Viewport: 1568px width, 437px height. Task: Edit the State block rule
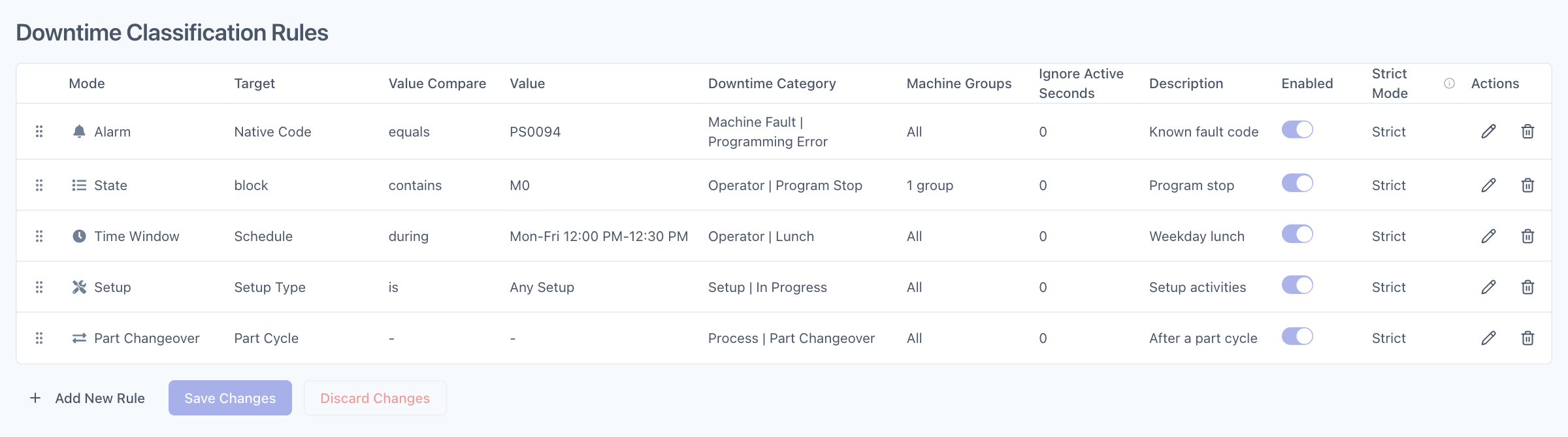[x=1488, y=185]
